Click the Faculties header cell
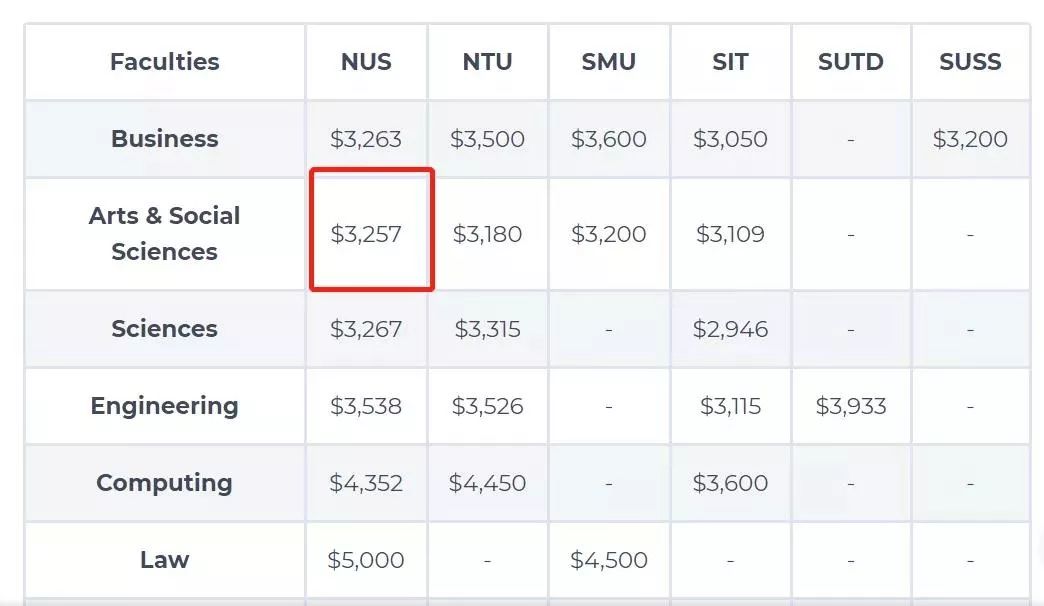The image size is (1044, 606). point(164,62)
